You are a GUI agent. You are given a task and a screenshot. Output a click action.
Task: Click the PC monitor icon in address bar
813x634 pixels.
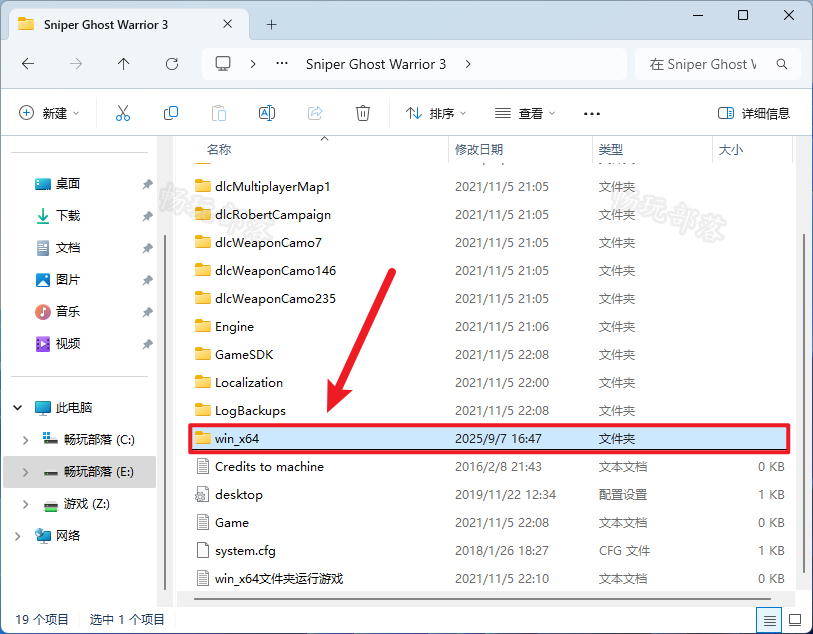pyautogui.click(x=223, y=64)
